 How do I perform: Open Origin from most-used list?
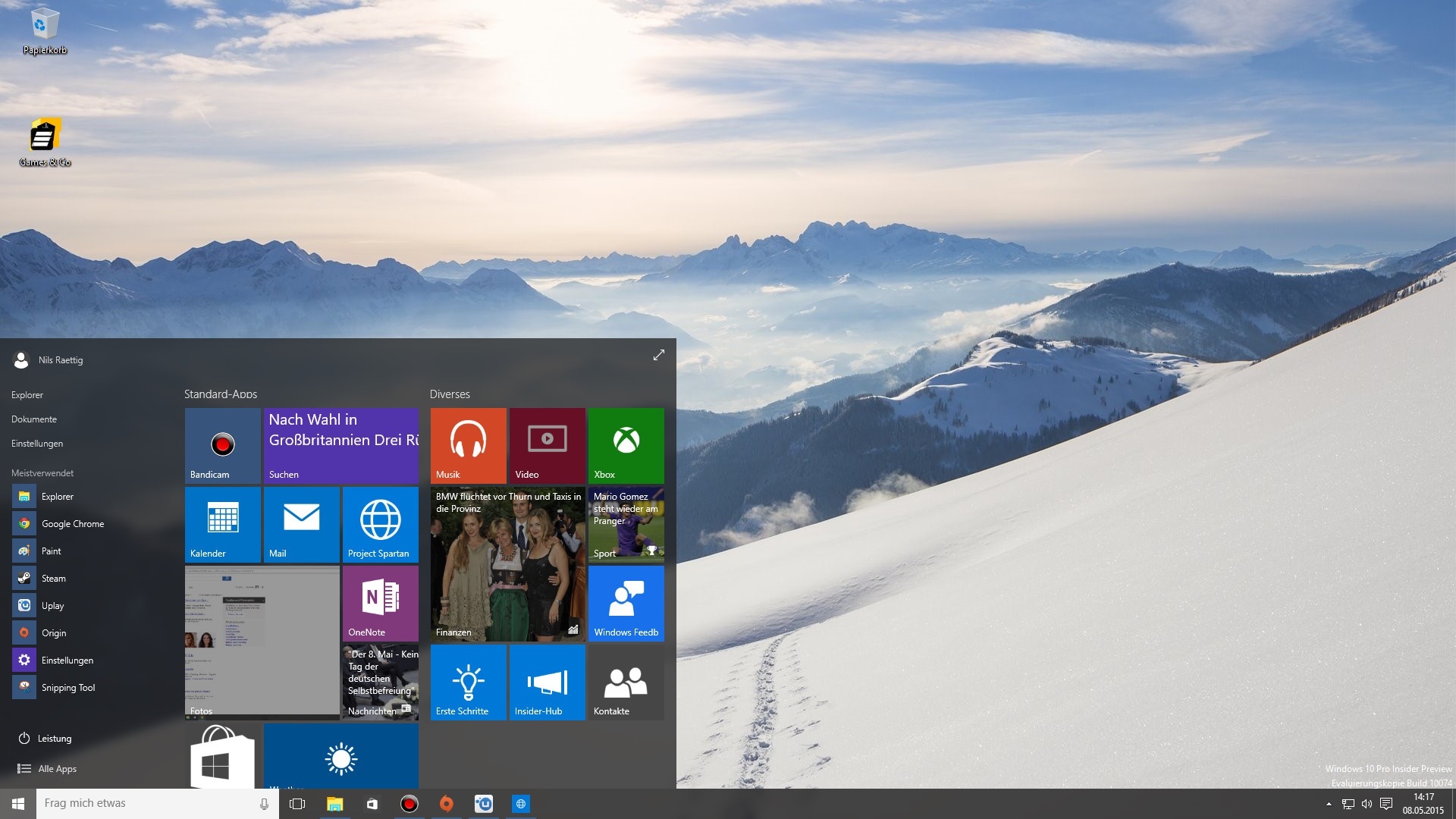coord(91,633)
